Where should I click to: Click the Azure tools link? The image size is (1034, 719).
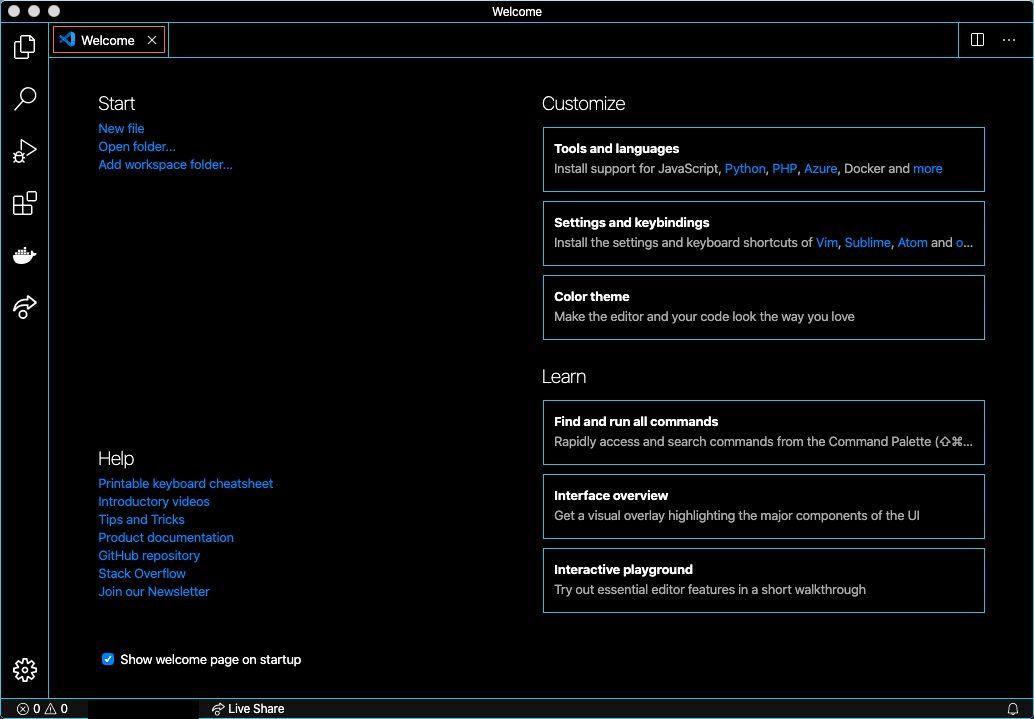pyautogui.click(x=820, y=169)
